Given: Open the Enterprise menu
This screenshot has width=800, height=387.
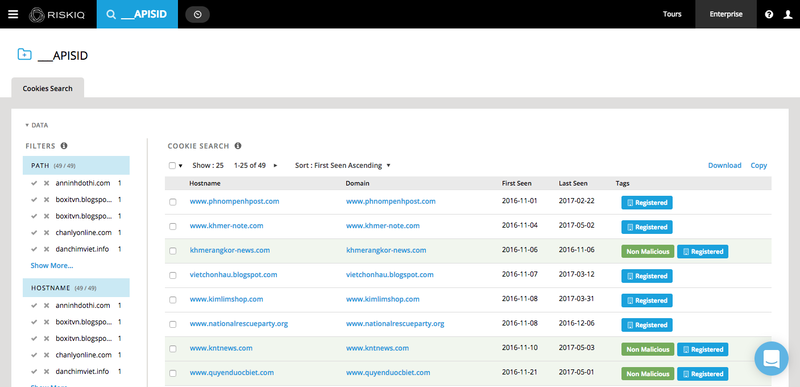Looking at the screenshot, I should click(x=726, y=14).
